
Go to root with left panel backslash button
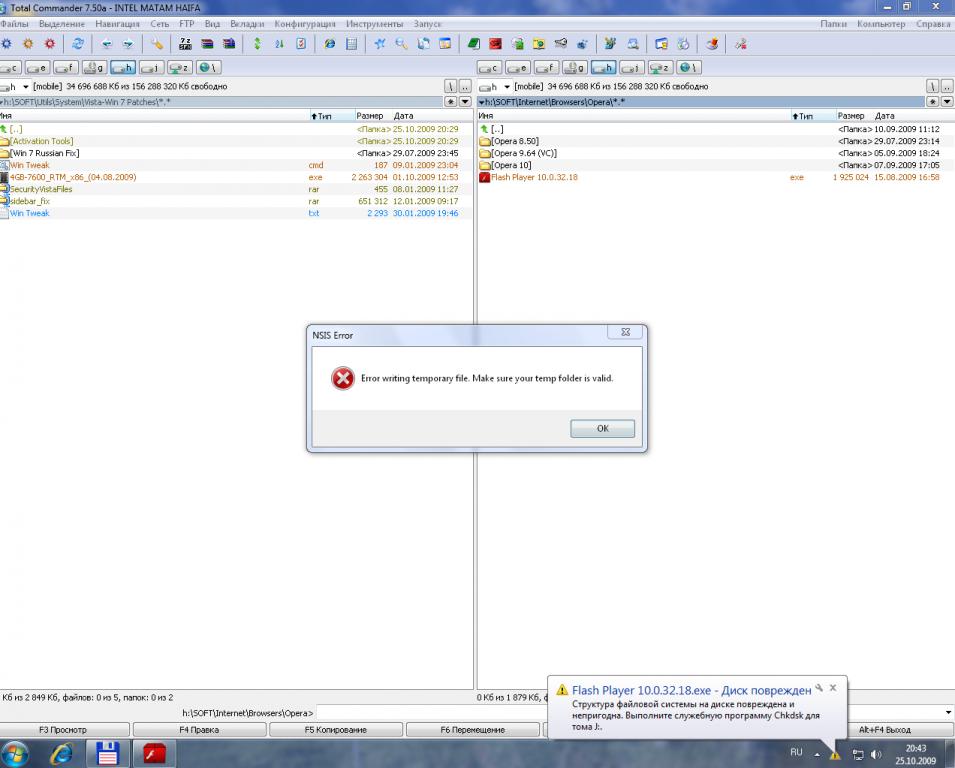click(x=451, y=86)
